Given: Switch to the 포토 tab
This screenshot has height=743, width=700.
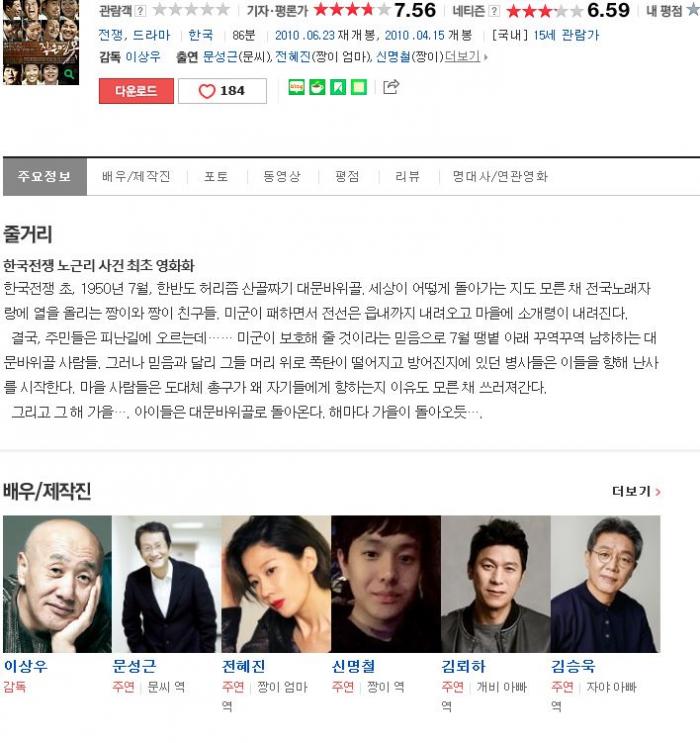Looking at the screenshot, I should 216,176.
